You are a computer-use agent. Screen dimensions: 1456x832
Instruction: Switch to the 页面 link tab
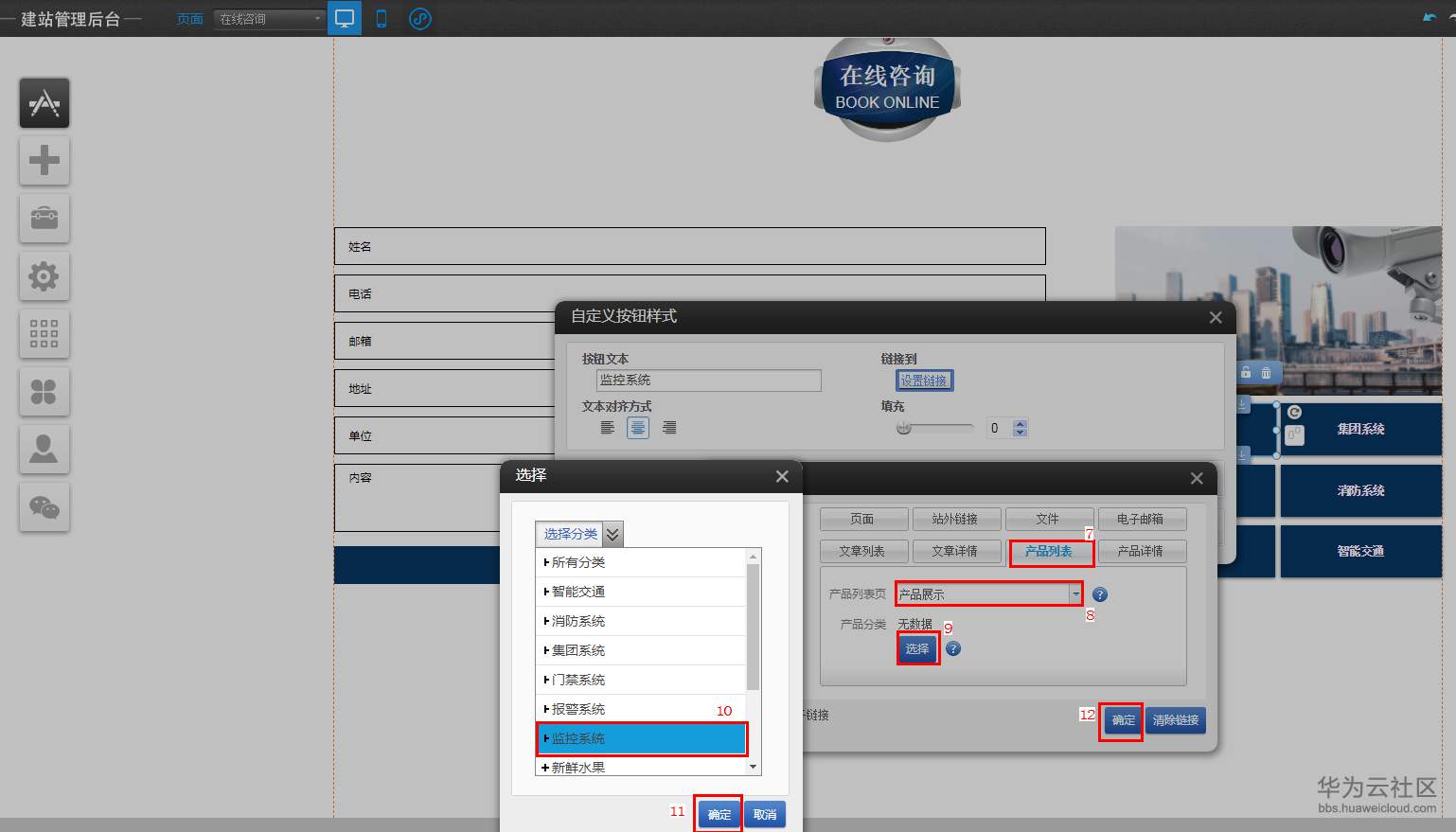click(x=863, y=519)
